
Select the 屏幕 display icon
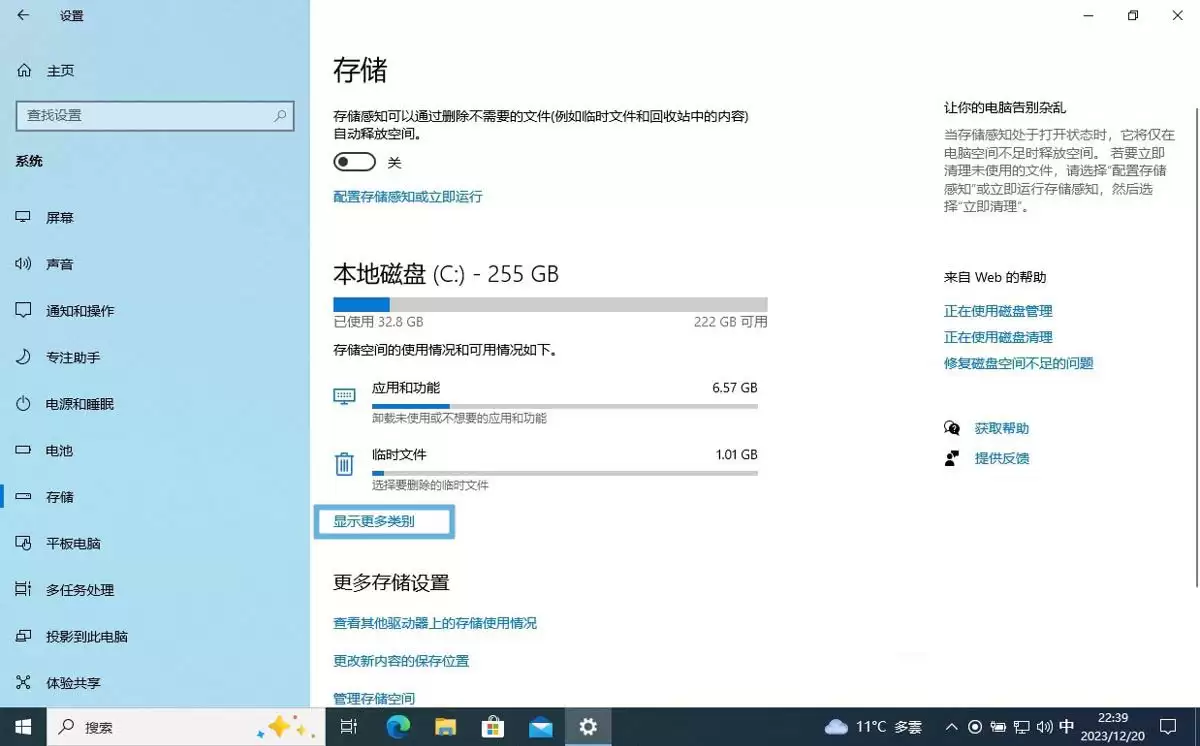(x=24, y=218)
